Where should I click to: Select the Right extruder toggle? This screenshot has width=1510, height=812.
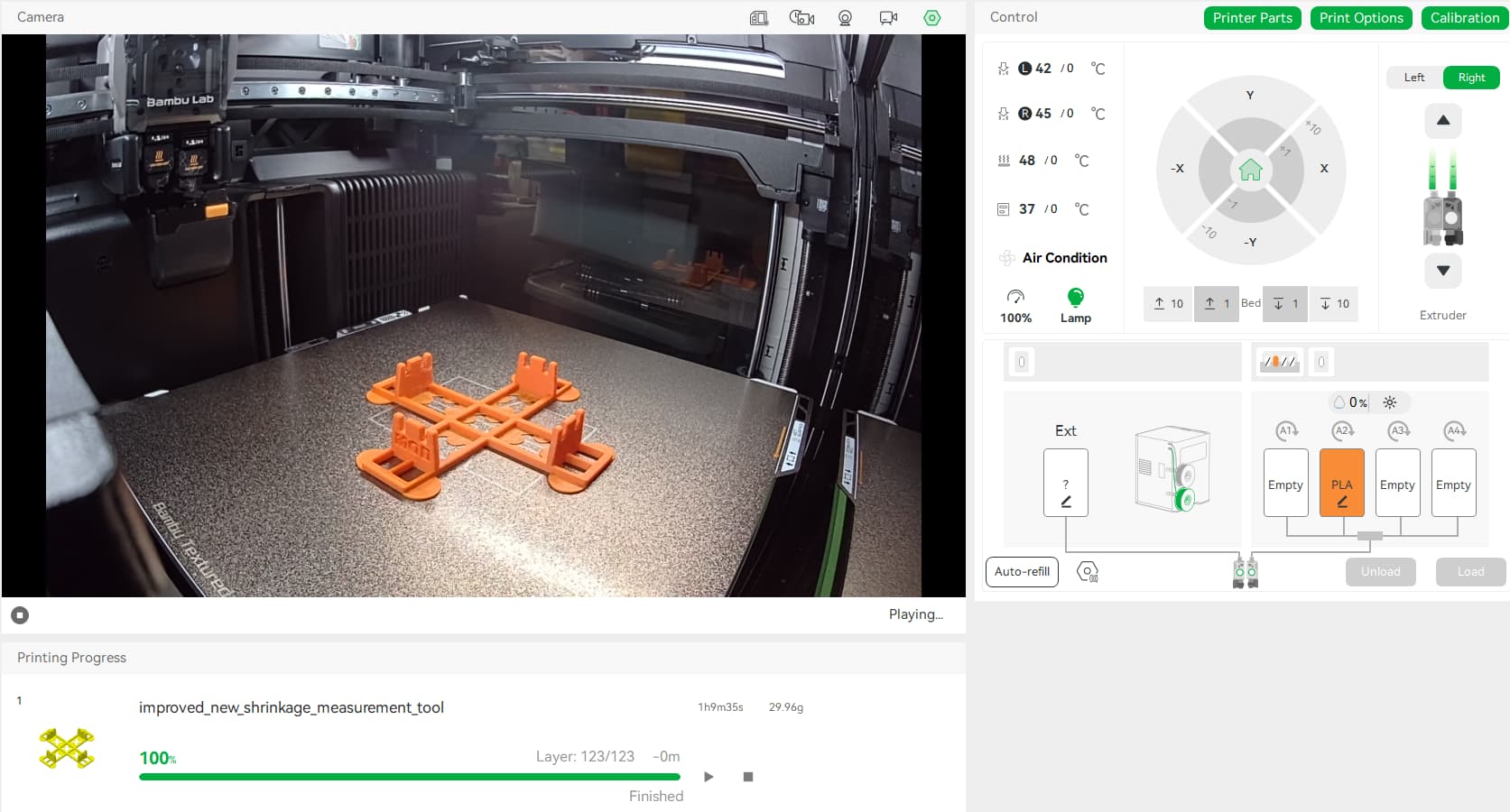[x=1471, y=78]
